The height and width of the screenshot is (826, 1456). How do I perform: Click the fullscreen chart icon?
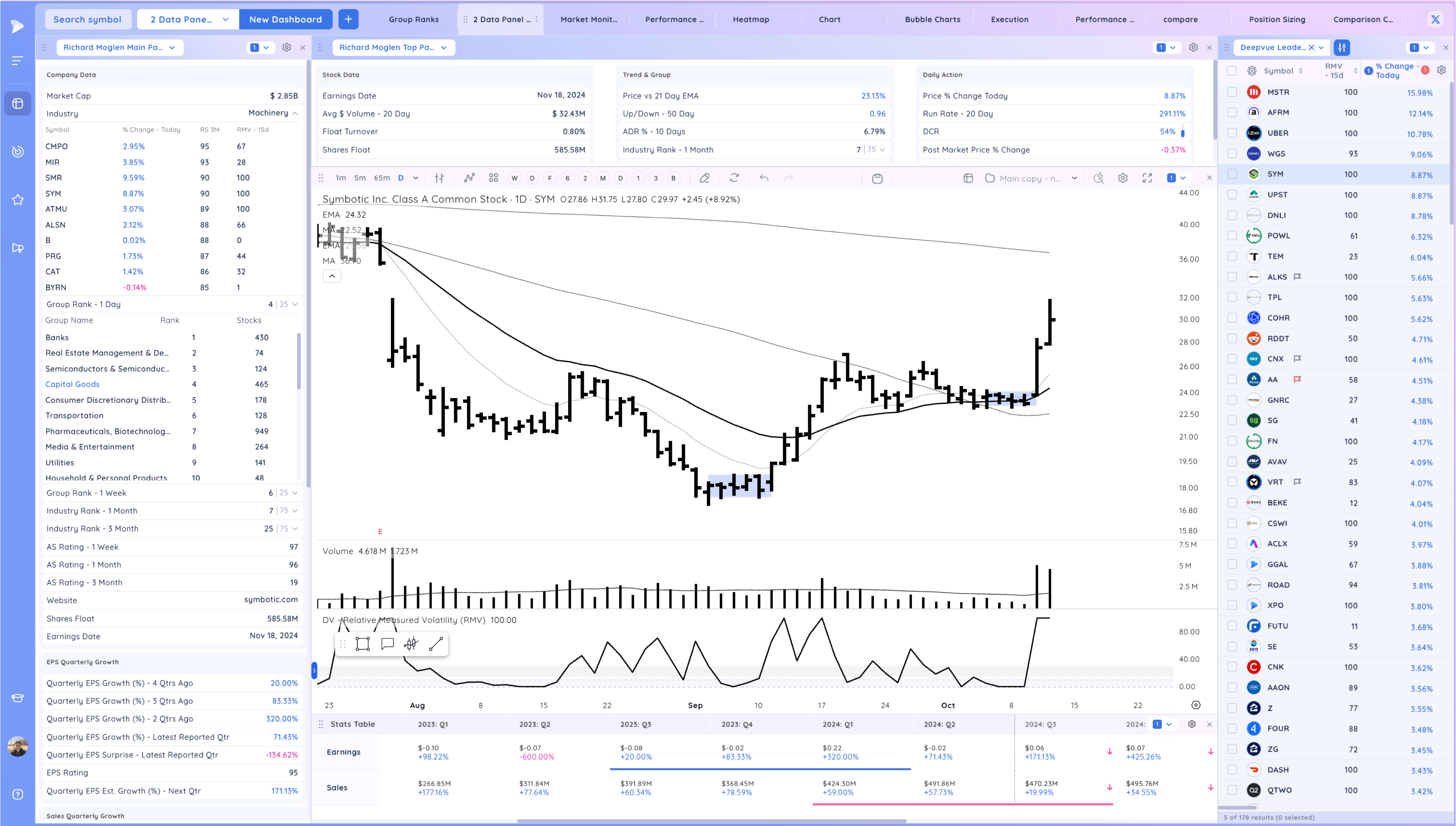[1147, 178]
